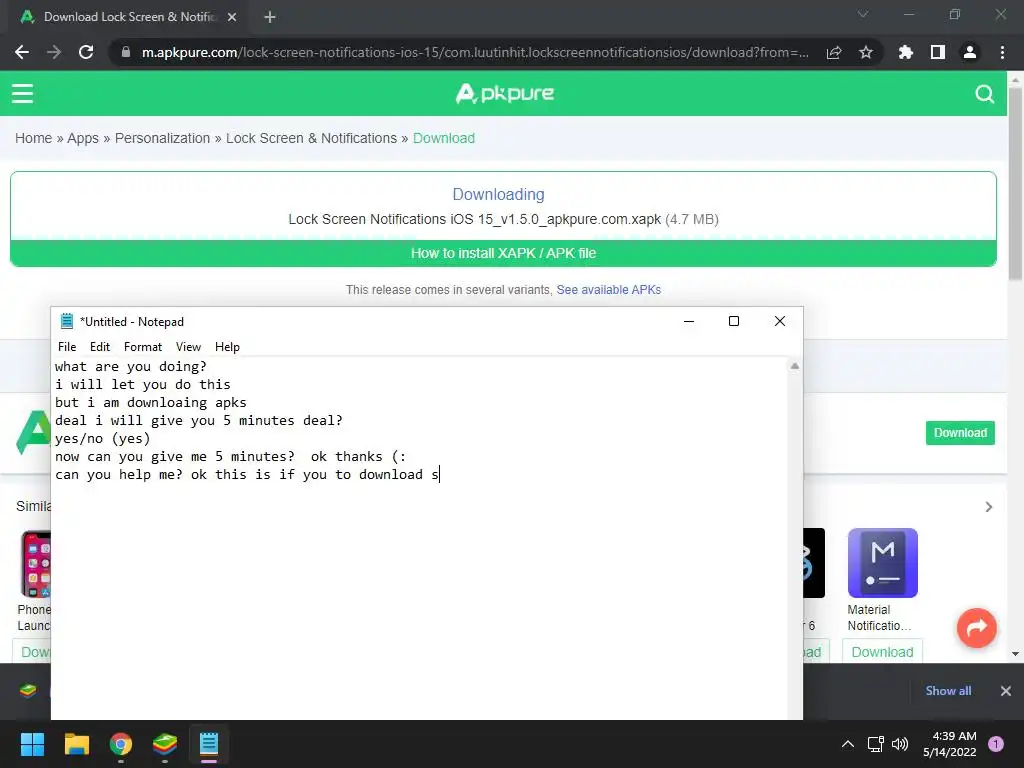1024x768 pixels.
Task: Click the BlueStacks file icon in downloads bar
Action: click(27, 690)
